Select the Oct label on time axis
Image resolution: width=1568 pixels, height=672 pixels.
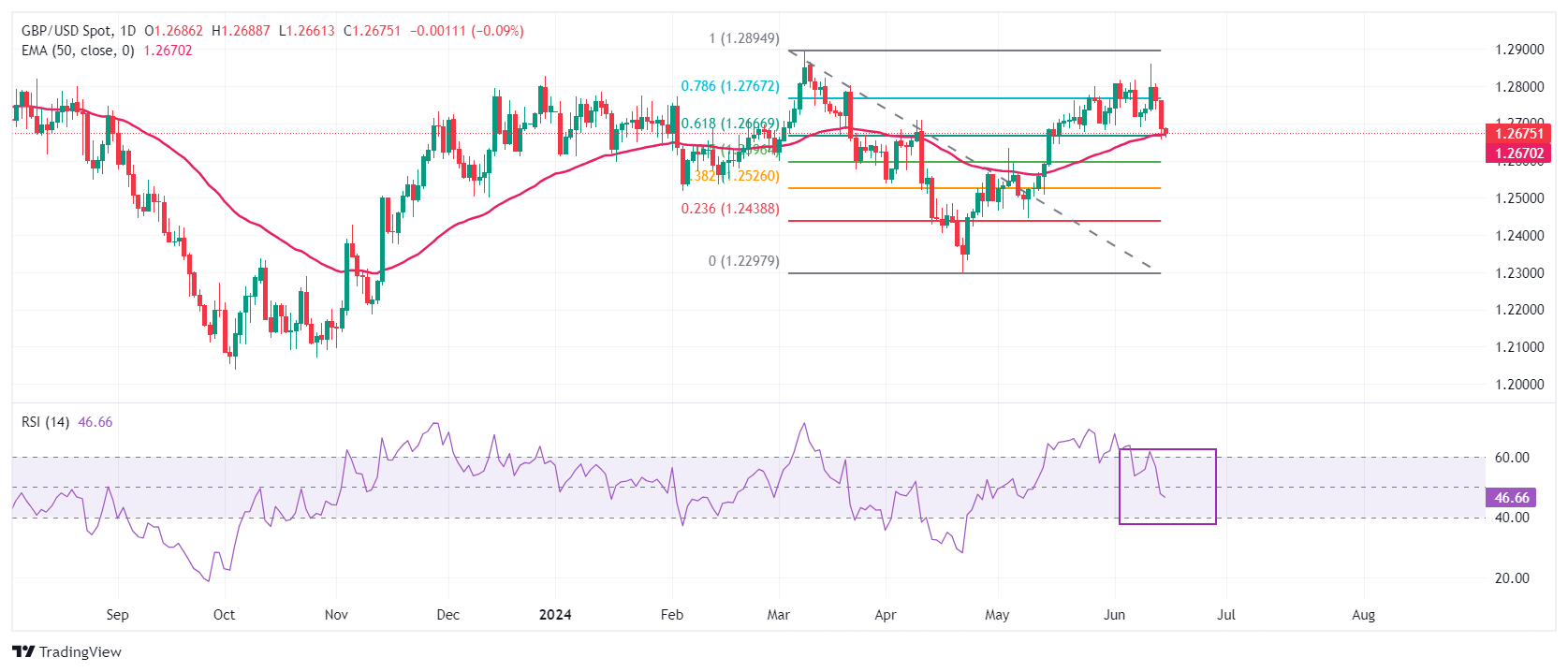pyautogui.click(x=224, y=615)
